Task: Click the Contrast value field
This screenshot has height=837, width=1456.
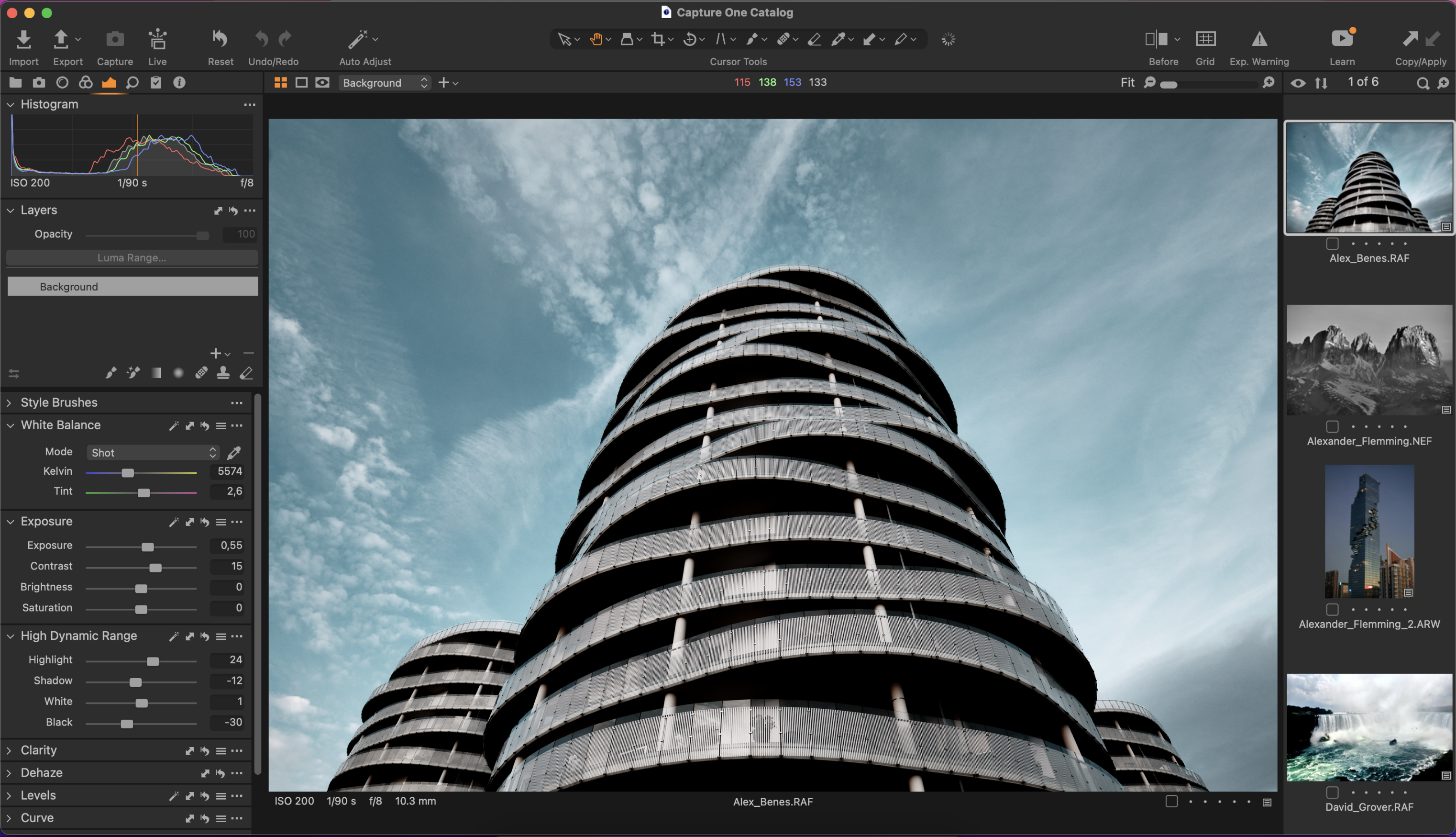Action: 228,566
